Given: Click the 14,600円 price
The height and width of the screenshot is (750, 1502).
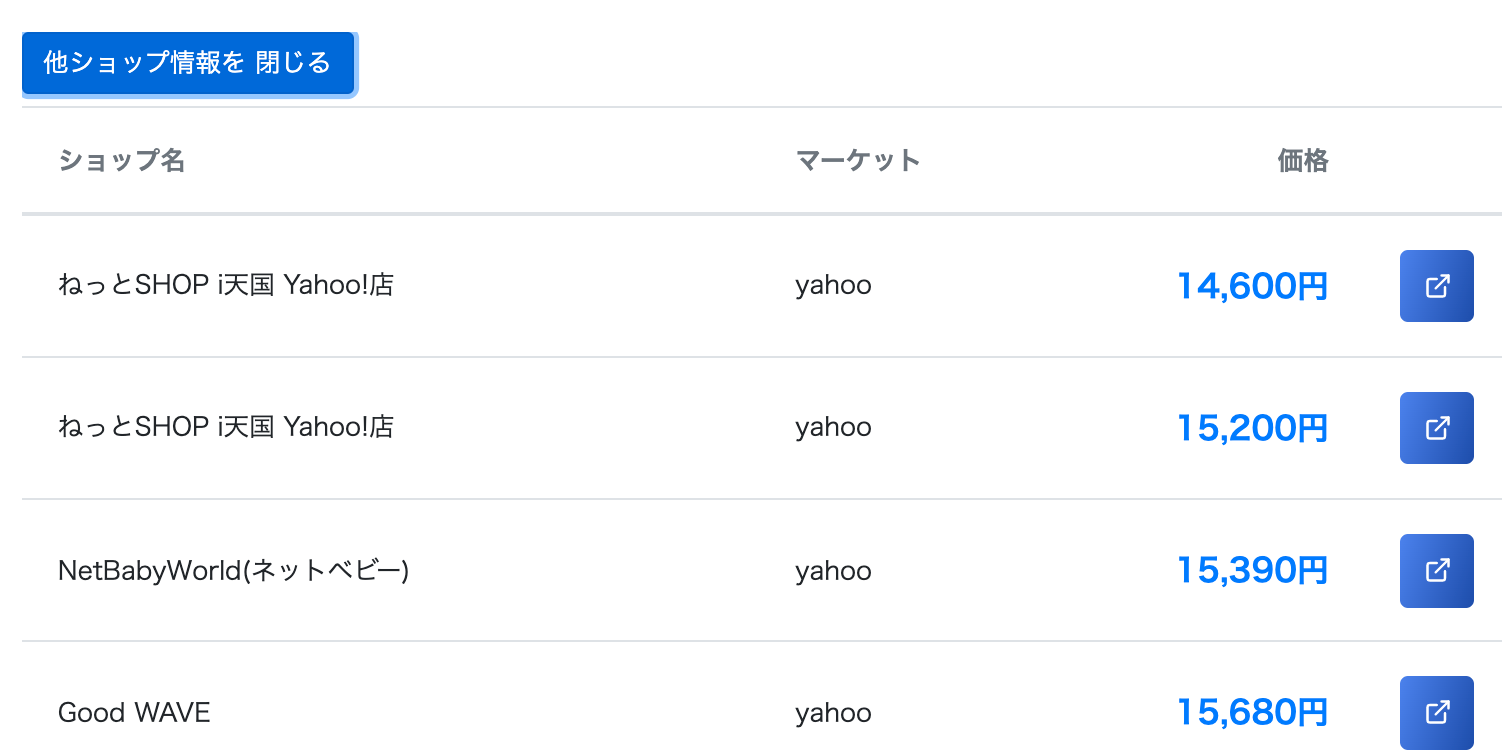Looking at the screenshot, I should click(1252, 287).
